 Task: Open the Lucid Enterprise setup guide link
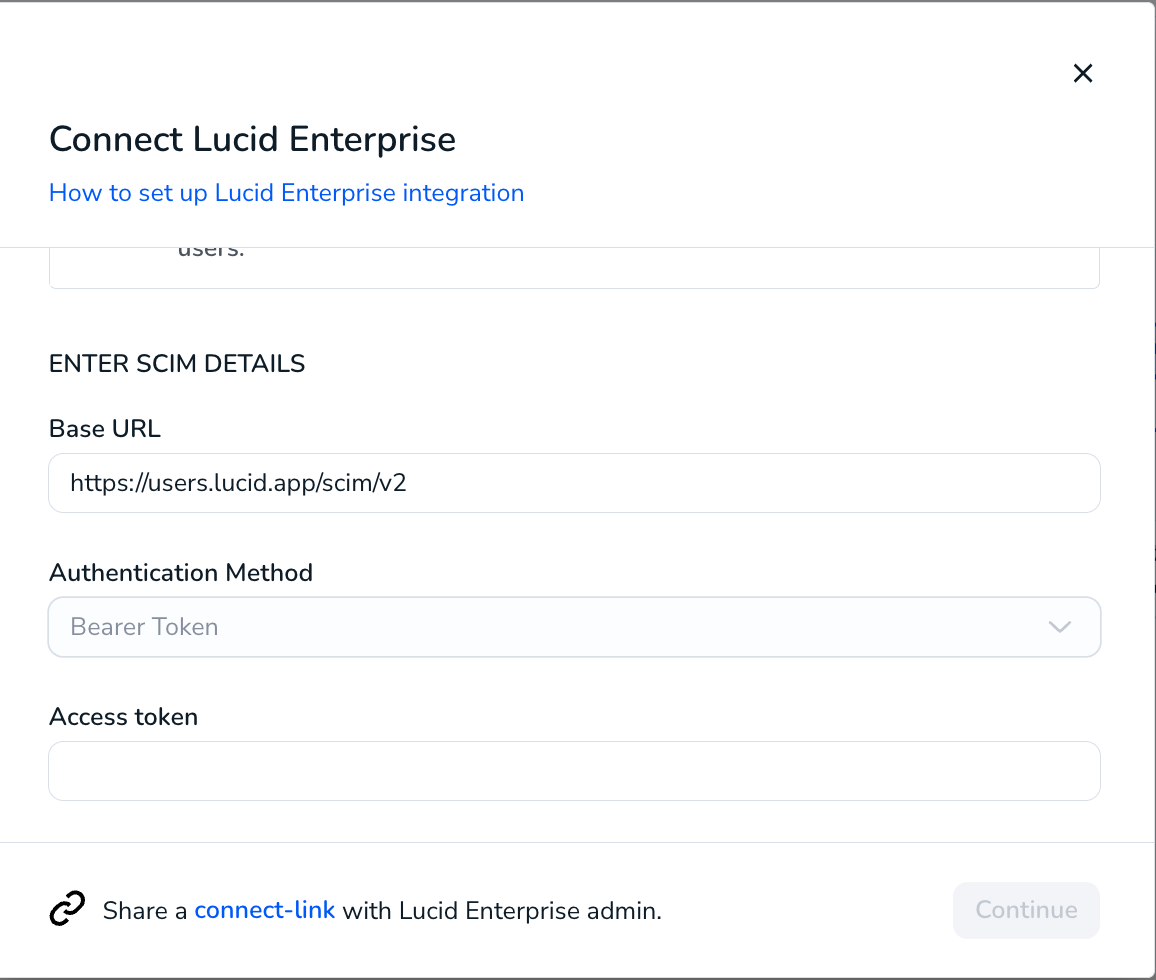click(x=286, y=193)
